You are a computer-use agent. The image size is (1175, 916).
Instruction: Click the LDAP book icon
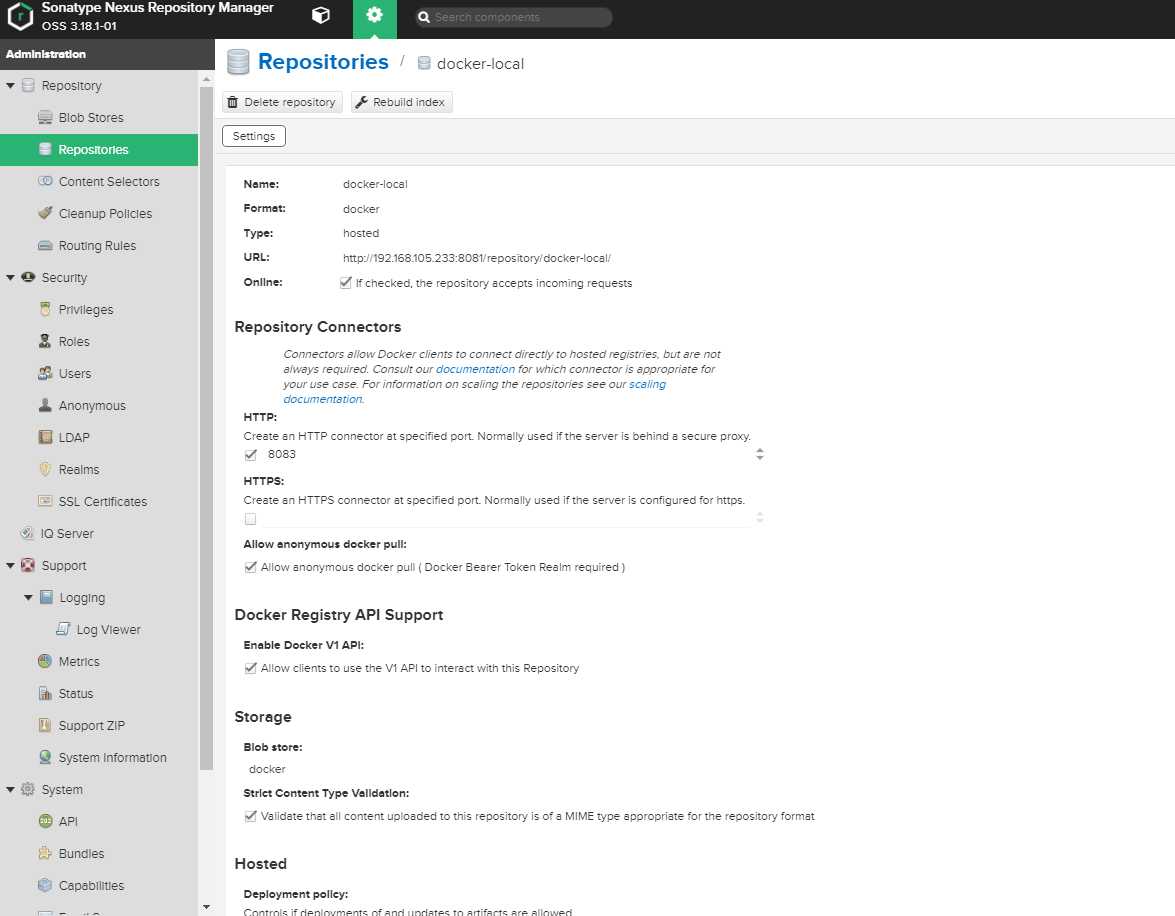click(x=45, y=438)
